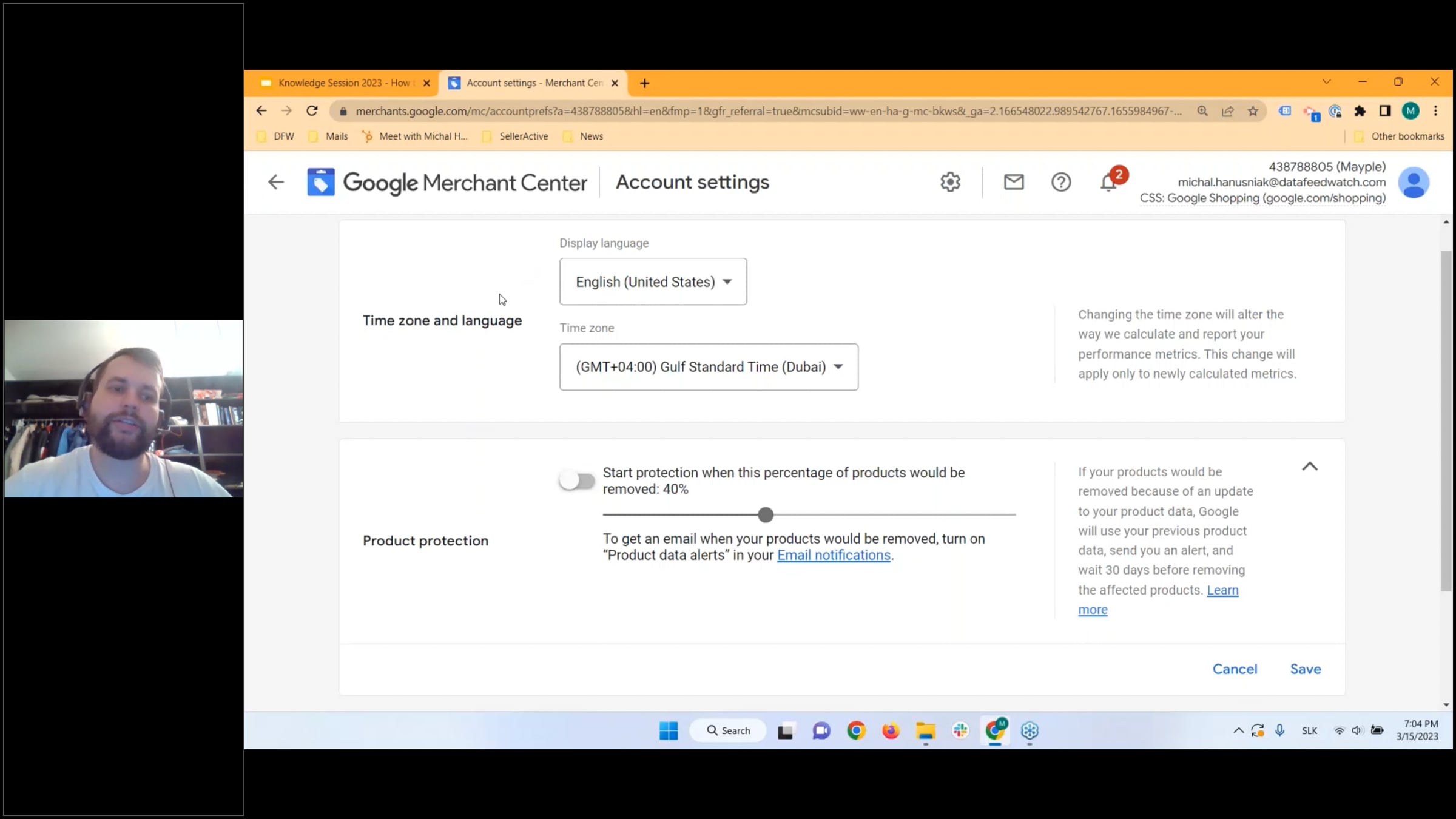Reload the page with refresh icon

pos(312,111)
